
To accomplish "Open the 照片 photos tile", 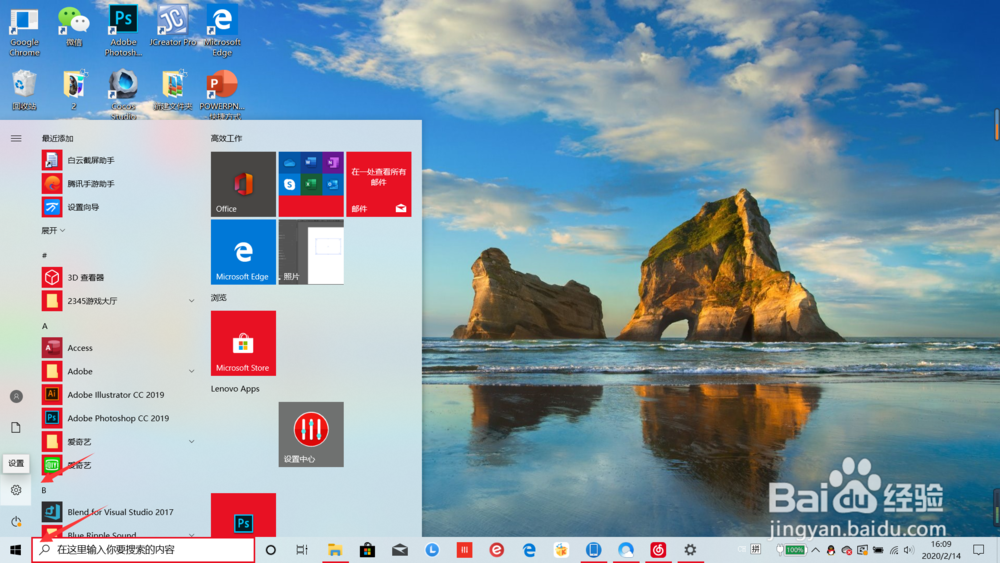I will coord(311,252).
